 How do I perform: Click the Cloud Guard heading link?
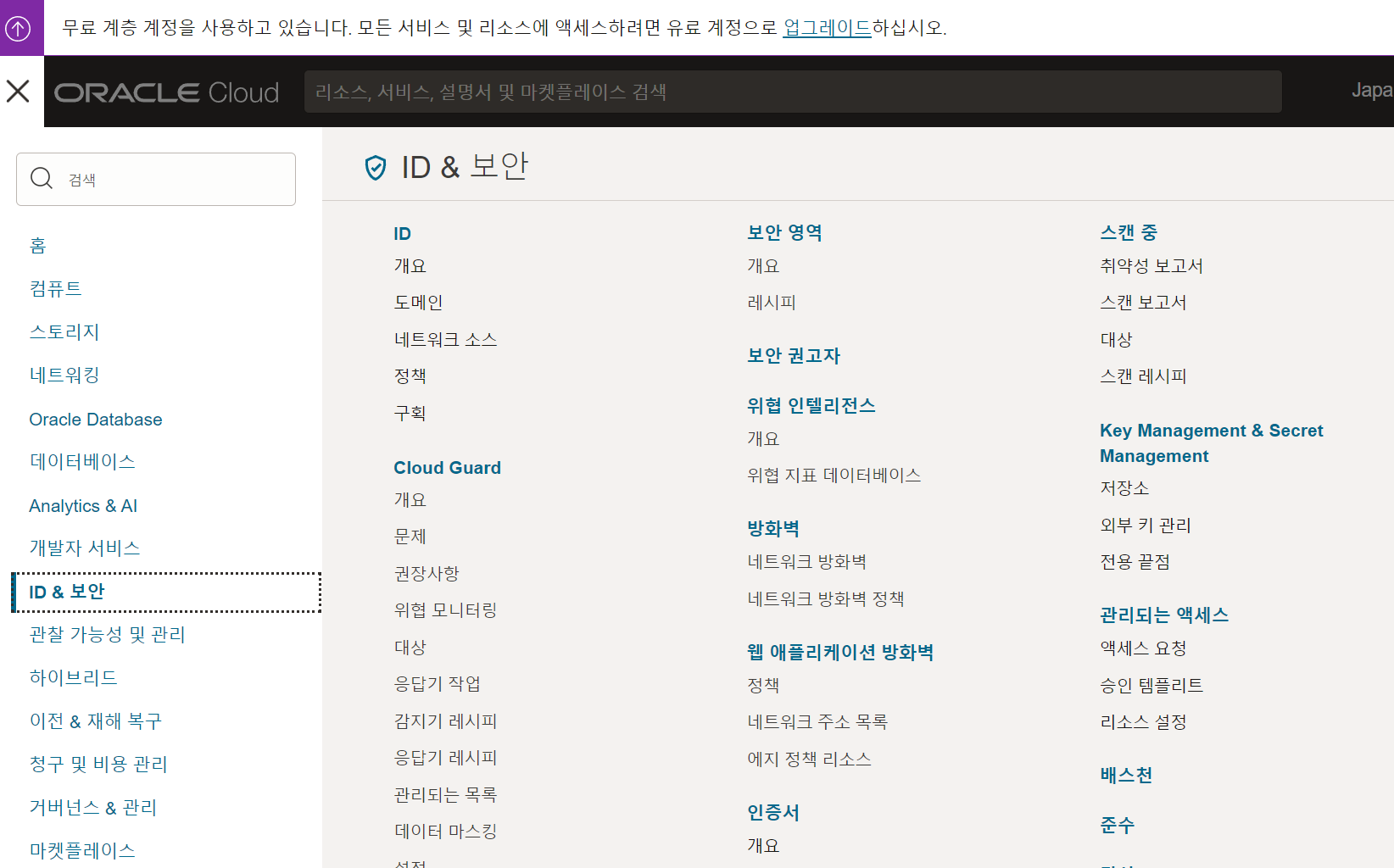click(x=447, y=468)
